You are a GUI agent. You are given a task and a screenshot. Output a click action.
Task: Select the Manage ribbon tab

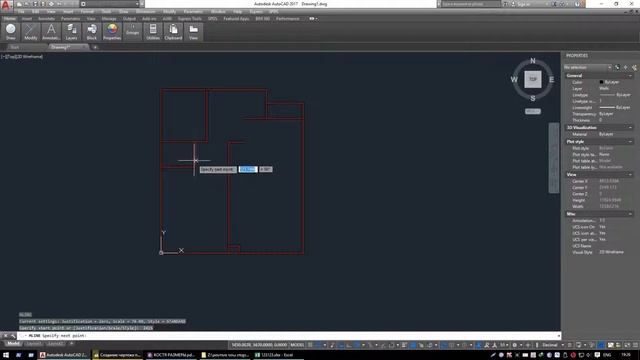coord(109,19)
